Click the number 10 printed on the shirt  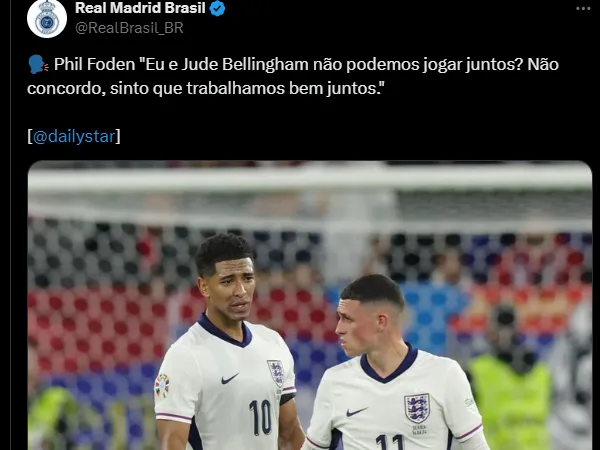pos(260,417)
